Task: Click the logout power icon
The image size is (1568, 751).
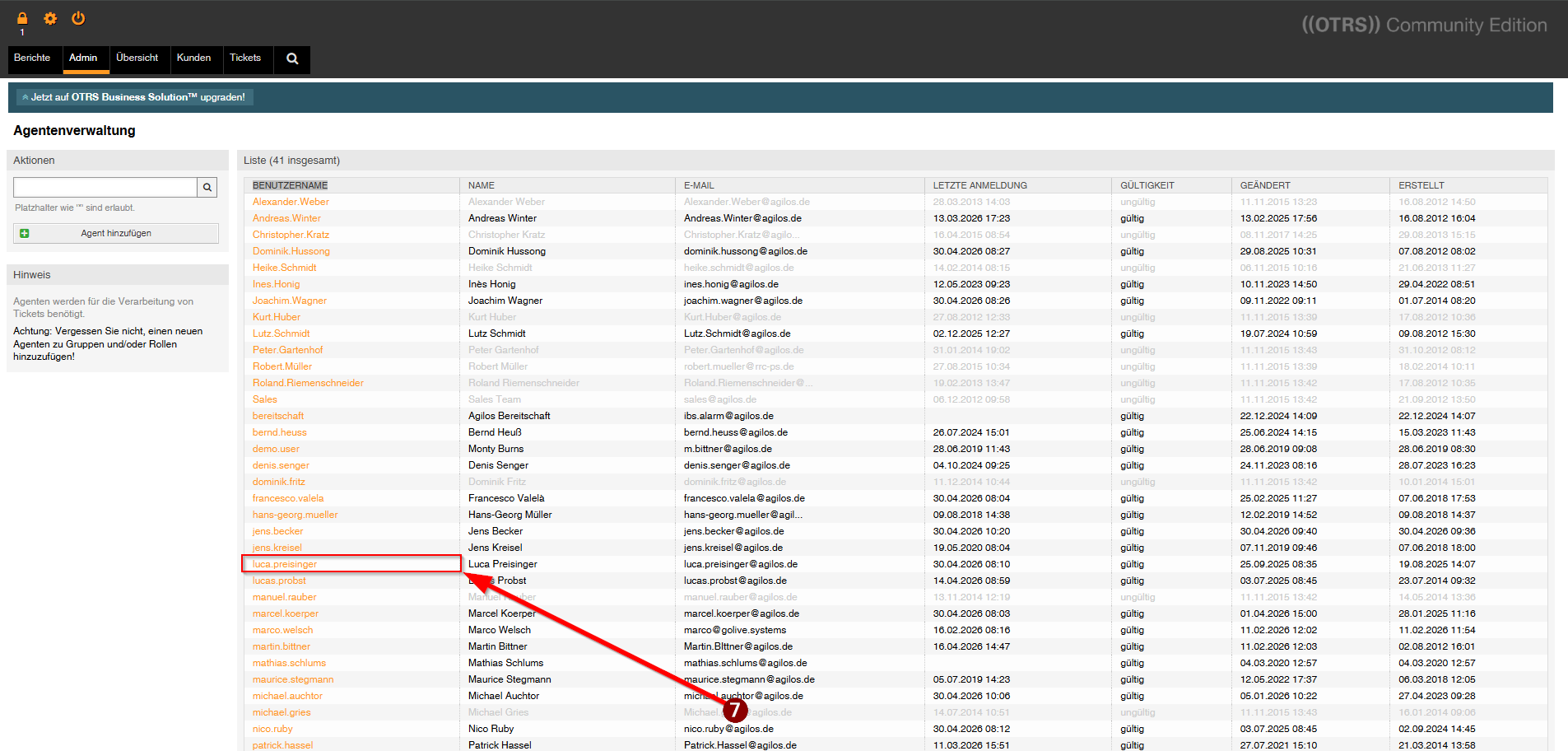Action: tap(78, 18)
